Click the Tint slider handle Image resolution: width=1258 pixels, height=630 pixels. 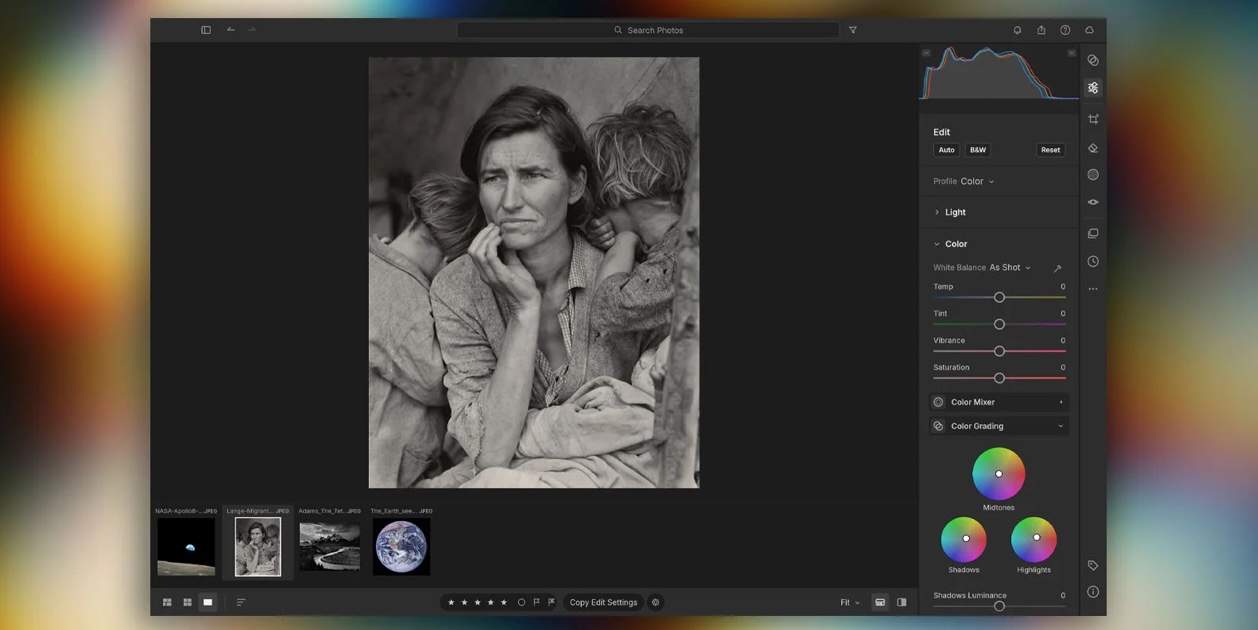click(999, 324)
